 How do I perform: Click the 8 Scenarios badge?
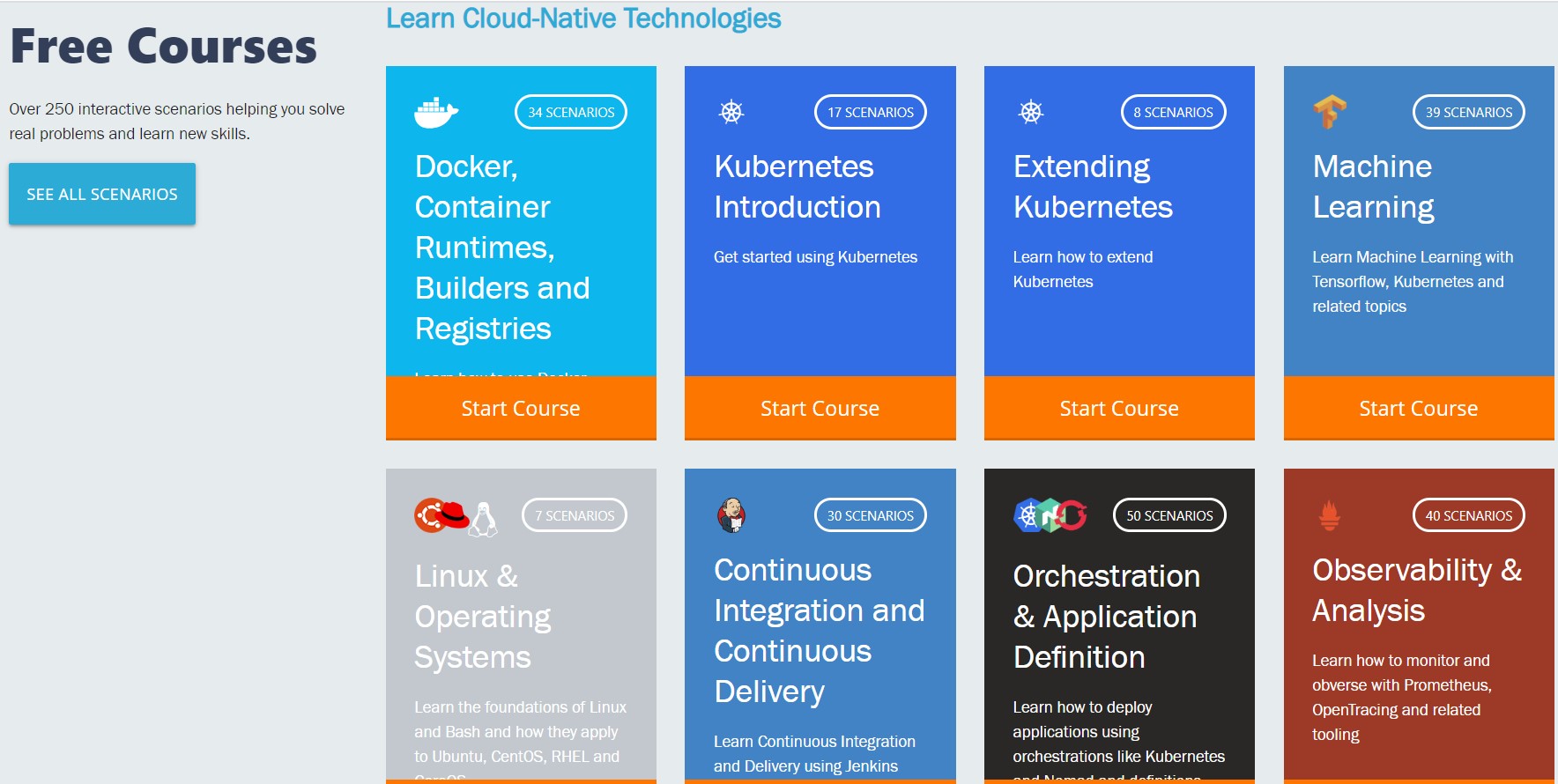pos(1173,112)
